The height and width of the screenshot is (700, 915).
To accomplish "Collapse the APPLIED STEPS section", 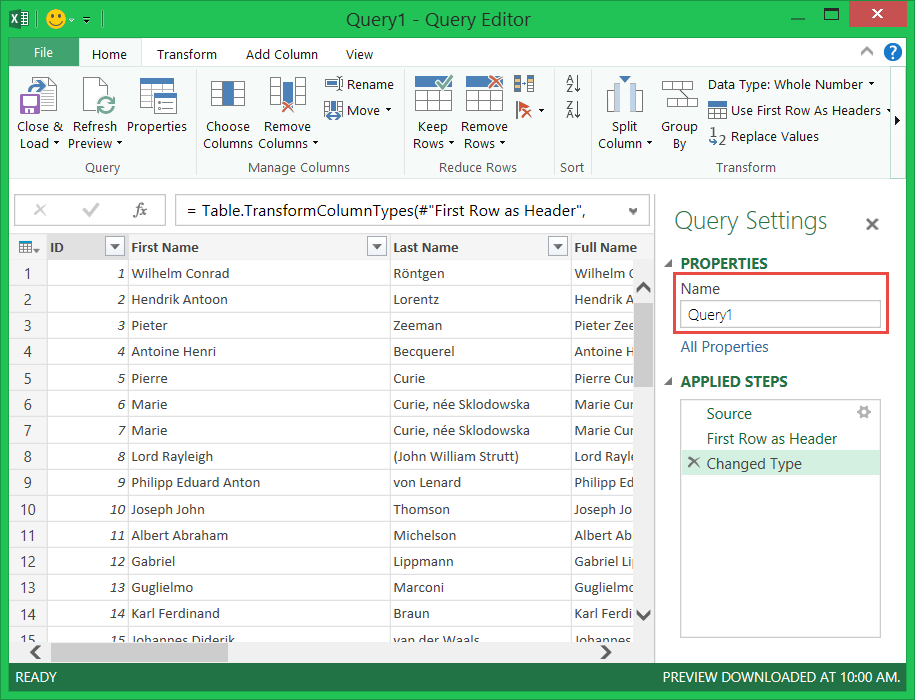I will [x=669, y=382].
